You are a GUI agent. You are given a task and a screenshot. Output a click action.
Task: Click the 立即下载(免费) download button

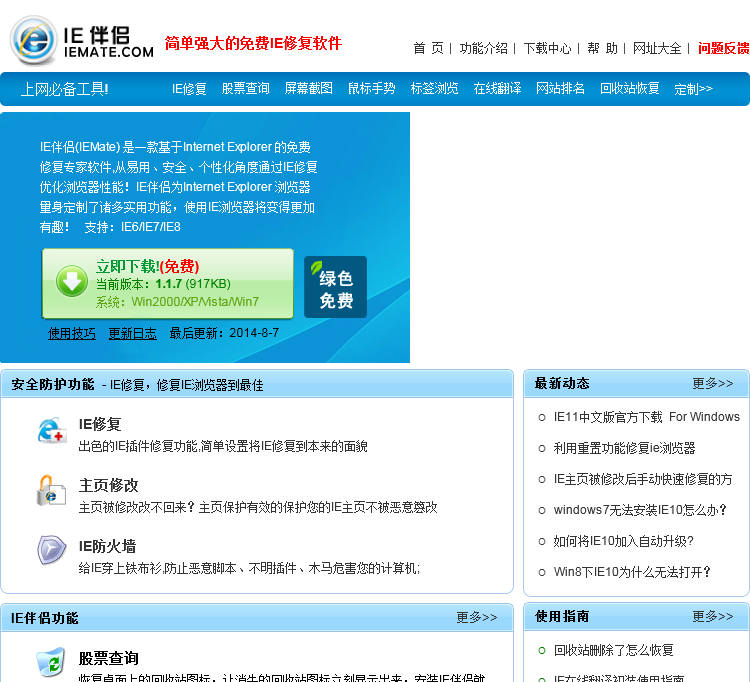168,283
